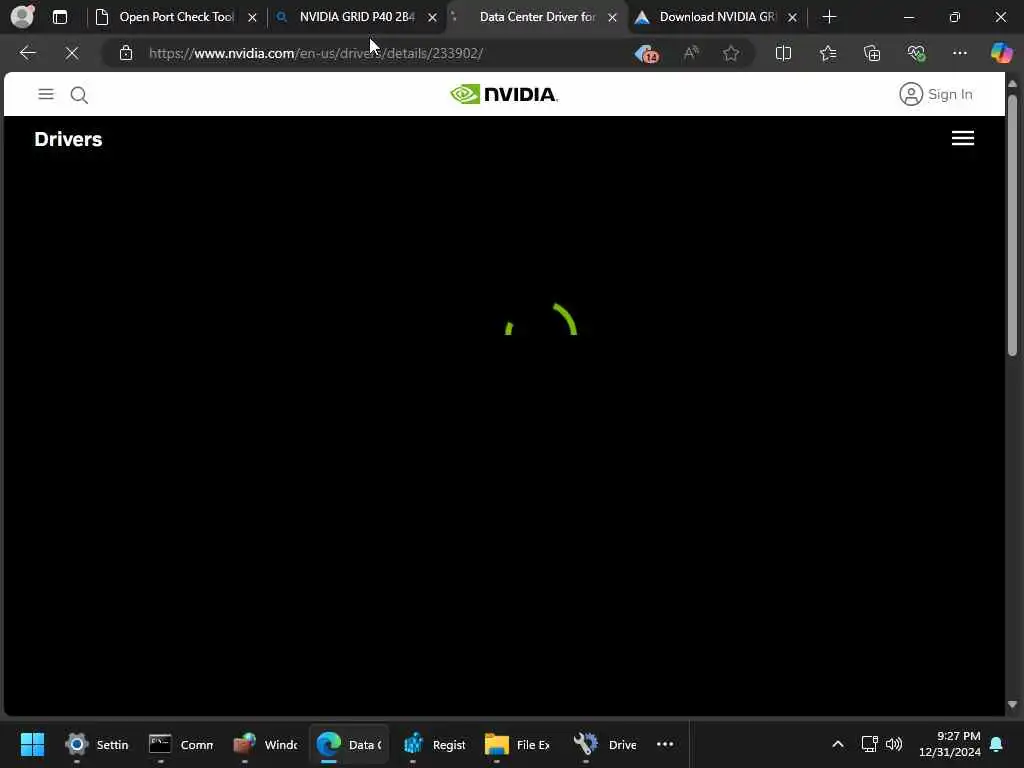Activate Read aloud icon

pos(690,53)
